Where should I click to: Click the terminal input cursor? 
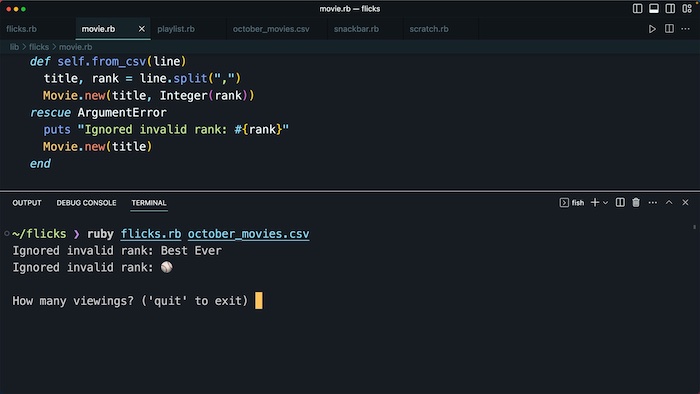coord(259,301)
